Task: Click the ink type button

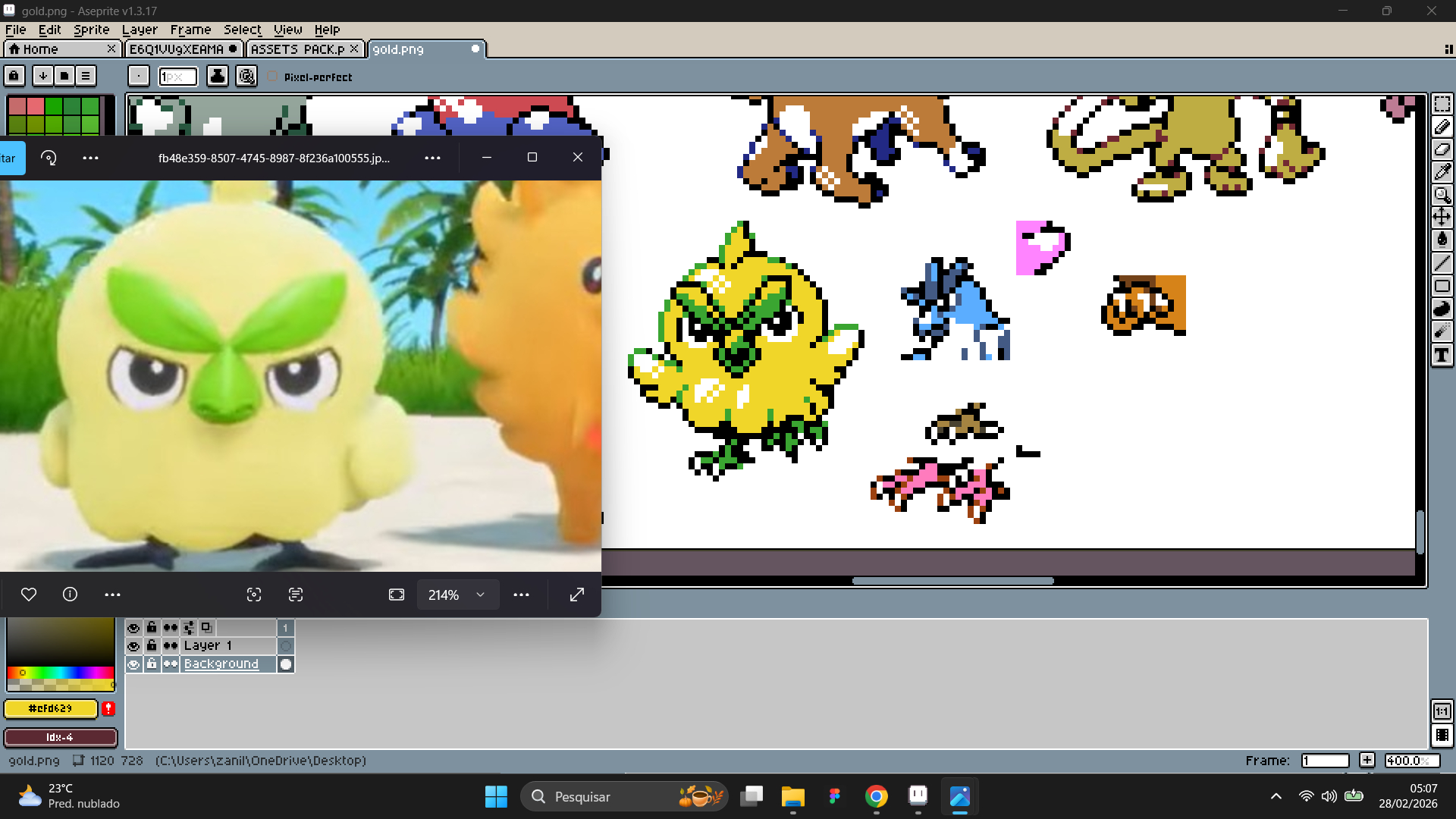Action: pyautogui.click(x=218, y=77)
